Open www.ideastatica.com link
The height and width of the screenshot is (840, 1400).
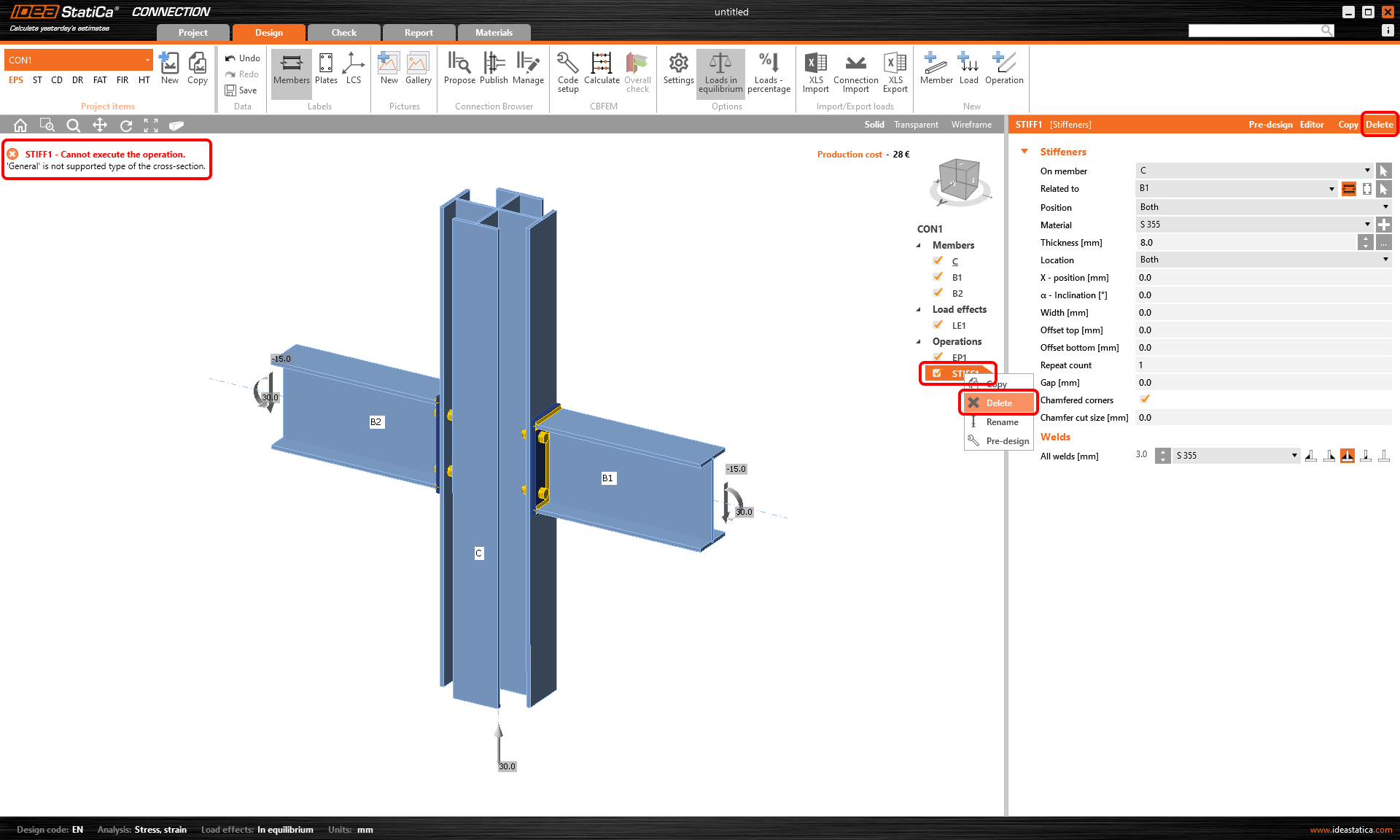click(x=1350, y=829)
